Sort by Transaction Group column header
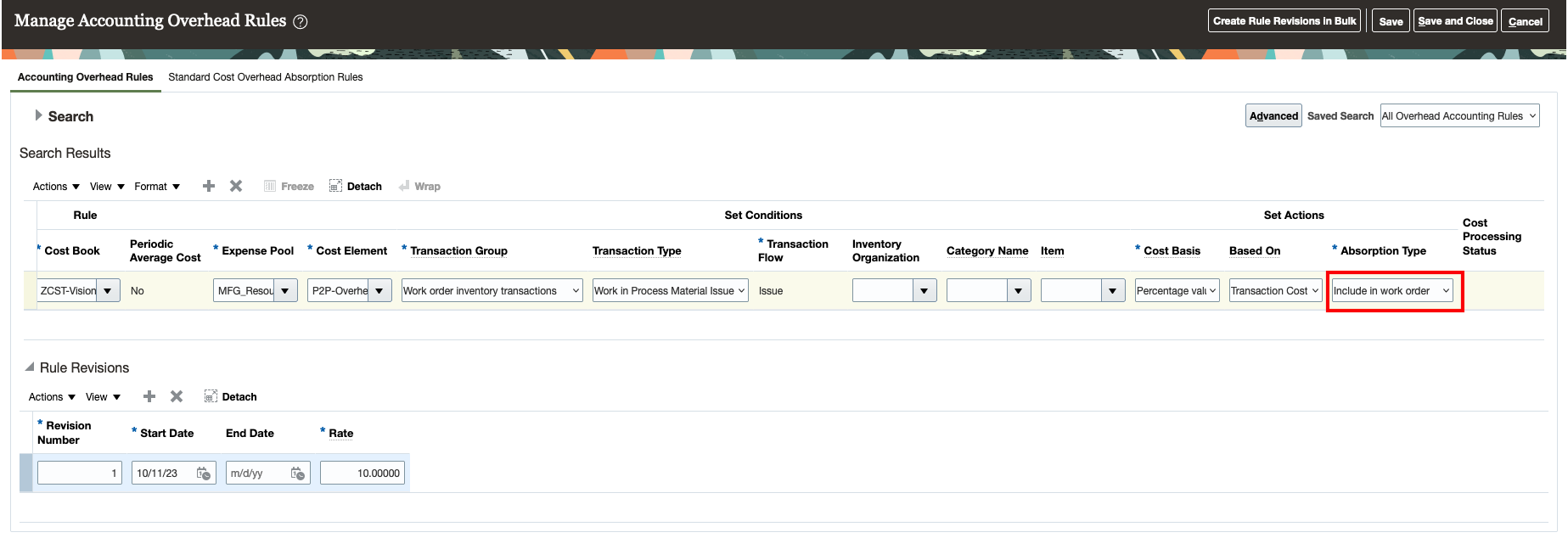Image resolution: width=1568 pixels, height=538 pixels. click(458, 251)
